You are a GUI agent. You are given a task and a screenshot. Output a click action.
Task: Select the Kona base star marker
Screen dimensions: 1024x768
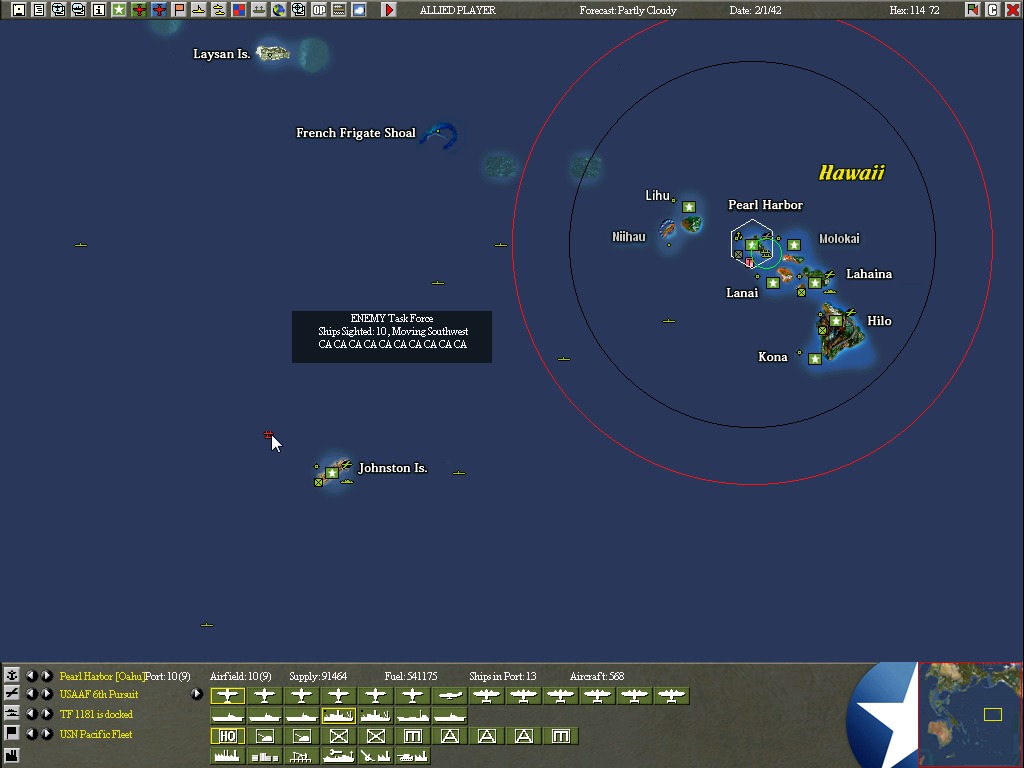pyautogui.click(x=814, y=359)
